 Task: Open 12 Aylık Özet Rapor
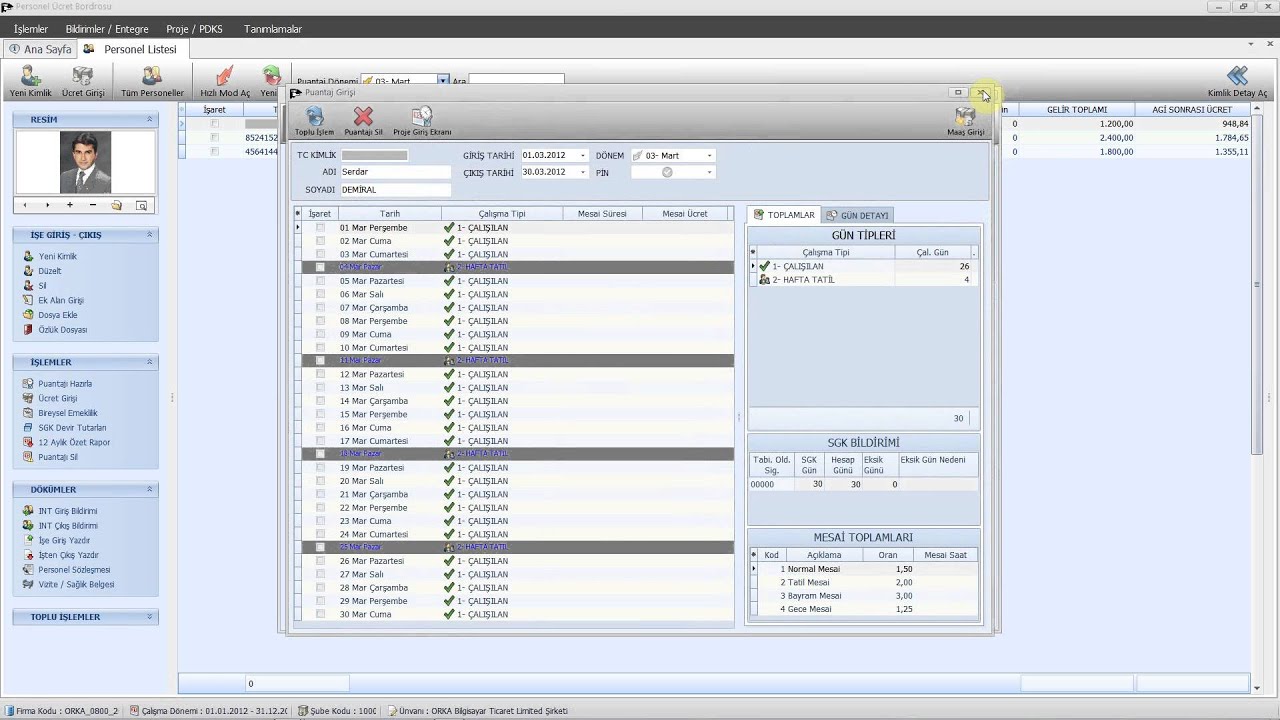pyautogui.click(x=74, y=442)
